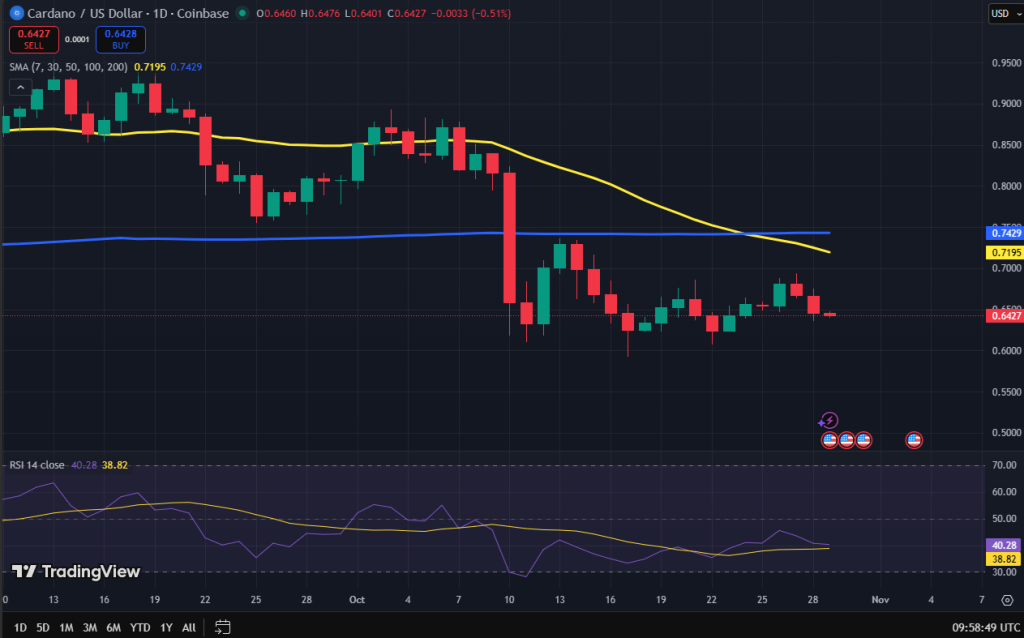Click the US flag marker directly below the lightning icon
This screenshot has height=638, width=1024.
pyautogui.click(x=829, y=440)
